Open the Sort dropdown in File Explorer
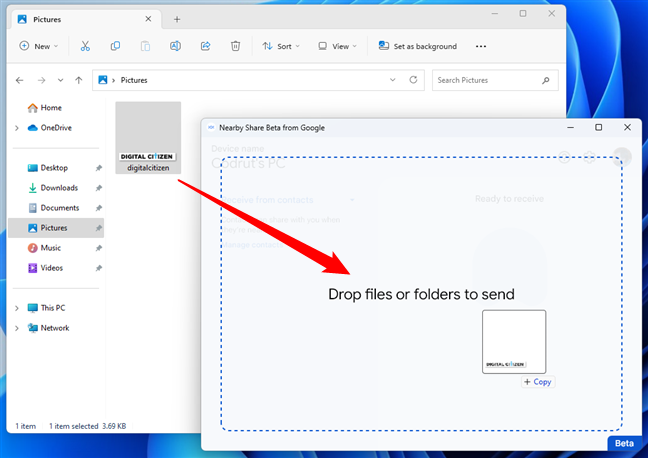The image size is (648, 458). tap(281, 46)
